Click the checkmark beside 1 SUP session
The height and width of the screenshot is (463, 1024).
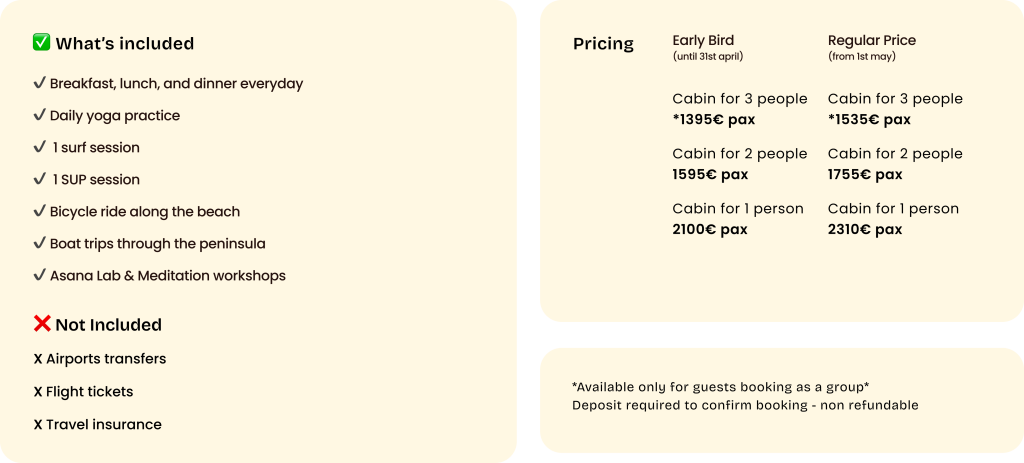pyautogui.click(x=39, y=179)
